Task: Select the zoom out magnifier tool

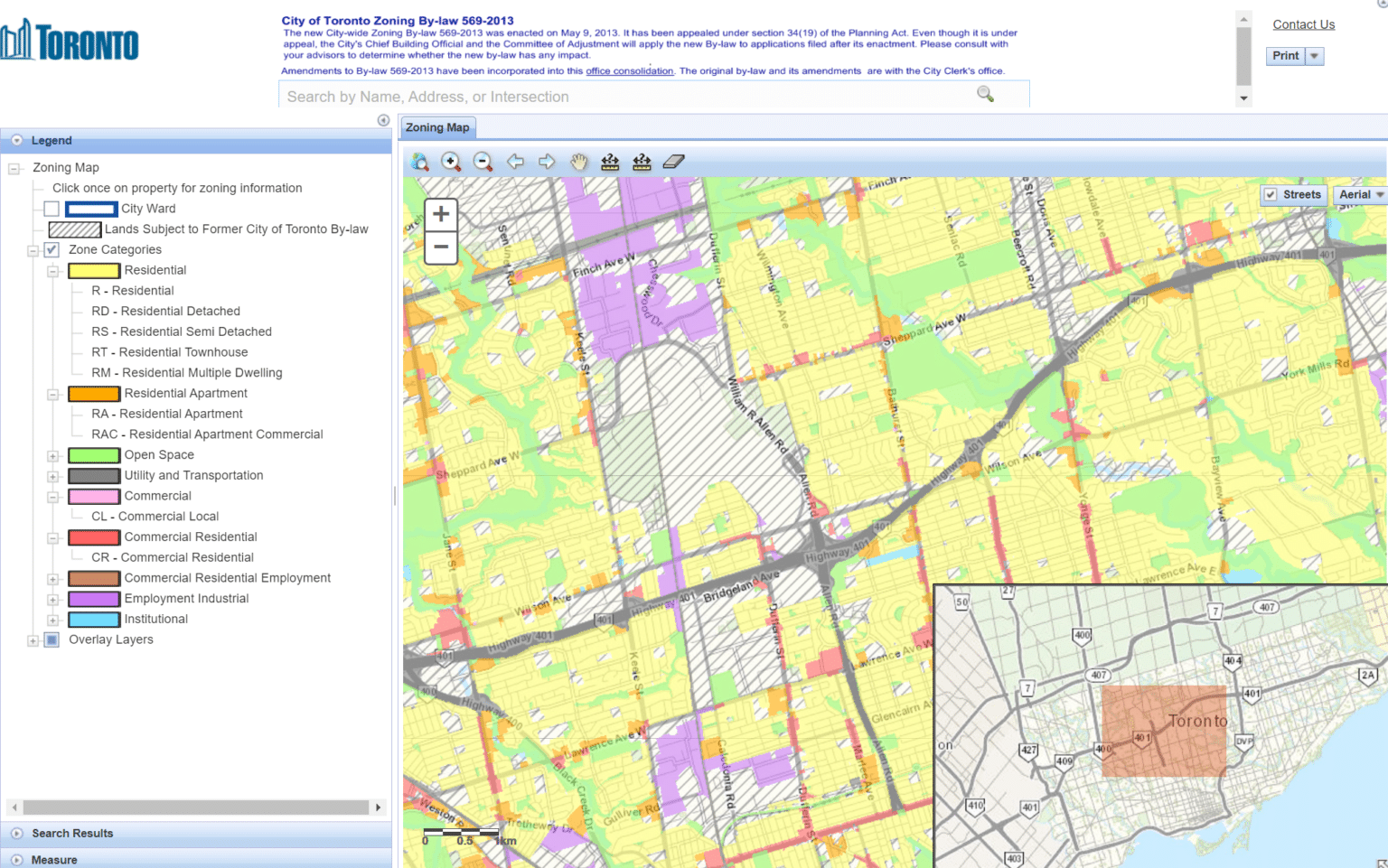Action: pyautogui.click(x=483, y=162)
